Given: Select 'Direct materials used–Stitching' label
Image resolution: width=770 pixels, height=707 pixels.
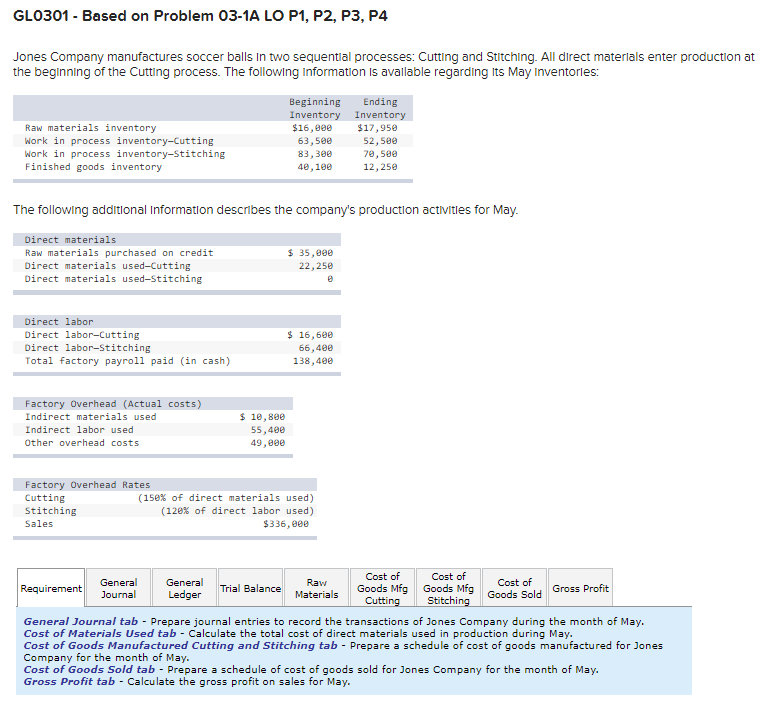Looking at the screenshot, I should 113,279.
